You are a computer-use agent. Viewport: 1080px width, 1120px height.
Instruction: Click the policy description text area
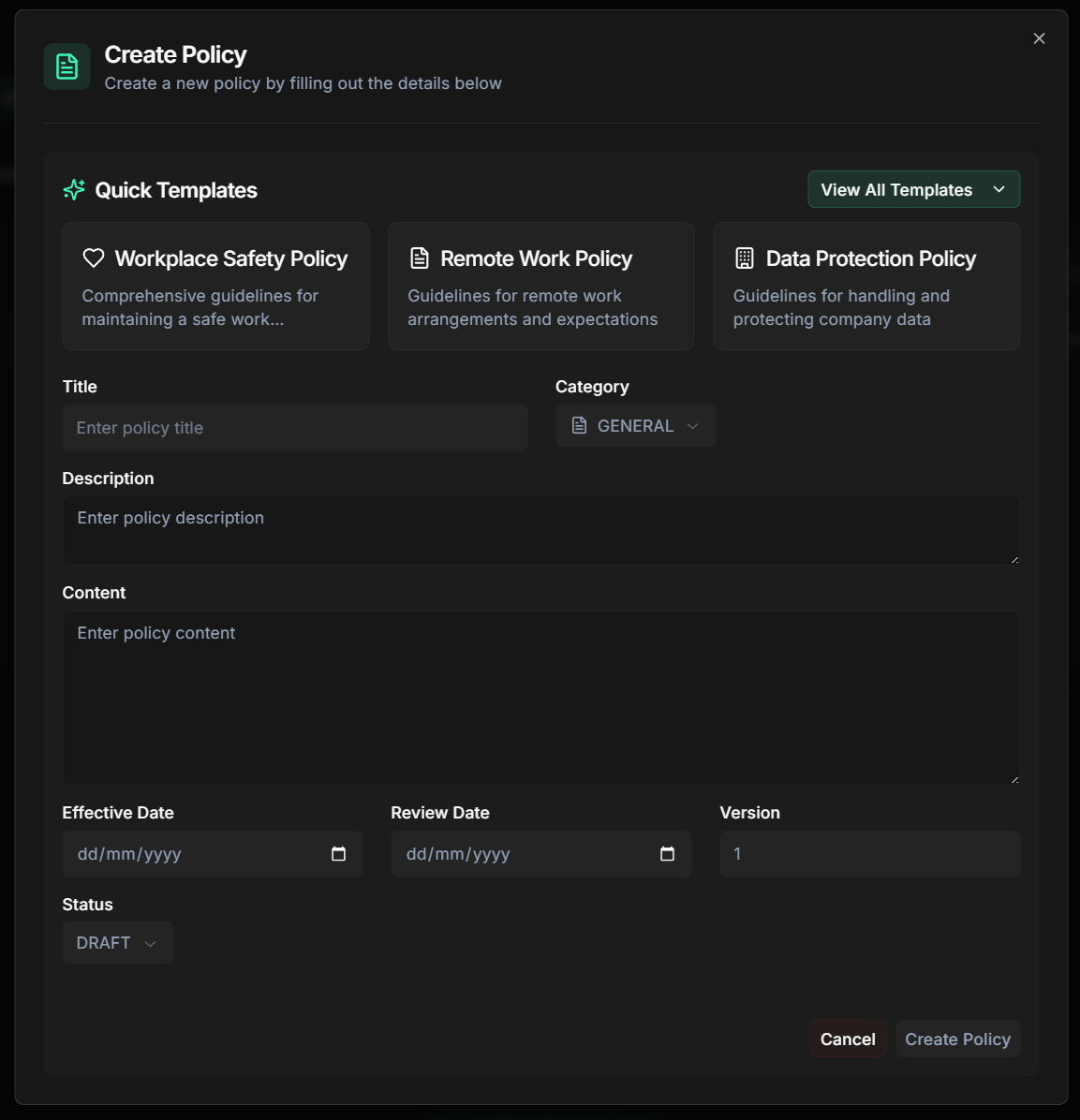tap(540, 530)
